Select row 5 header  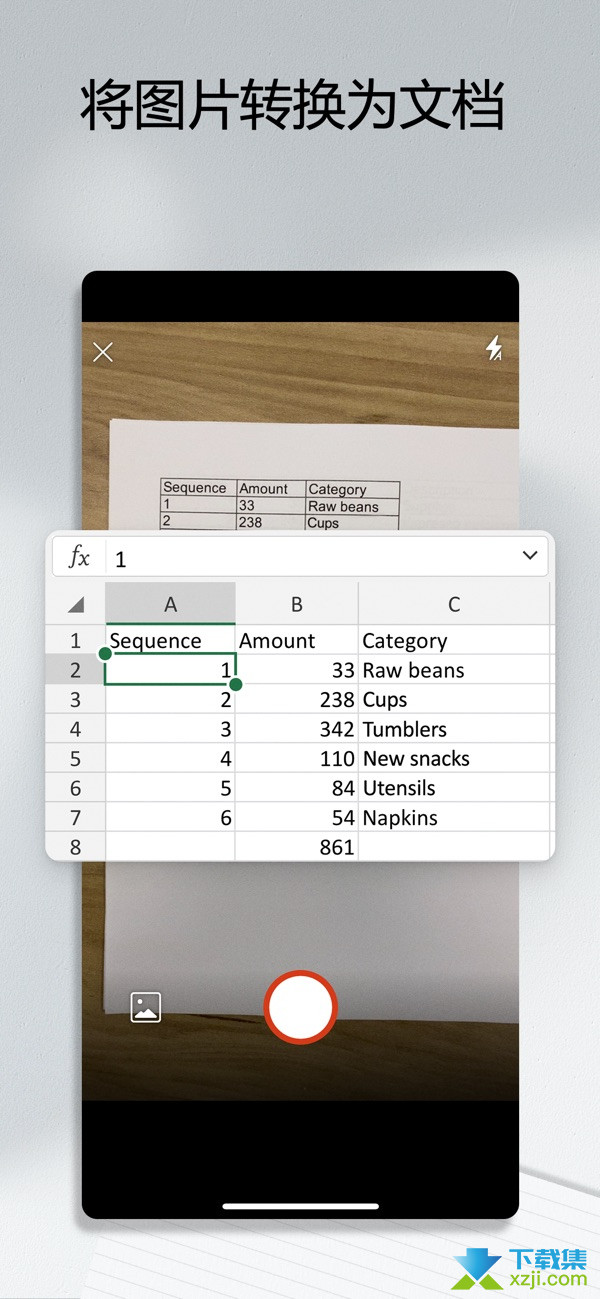point(75,758)
